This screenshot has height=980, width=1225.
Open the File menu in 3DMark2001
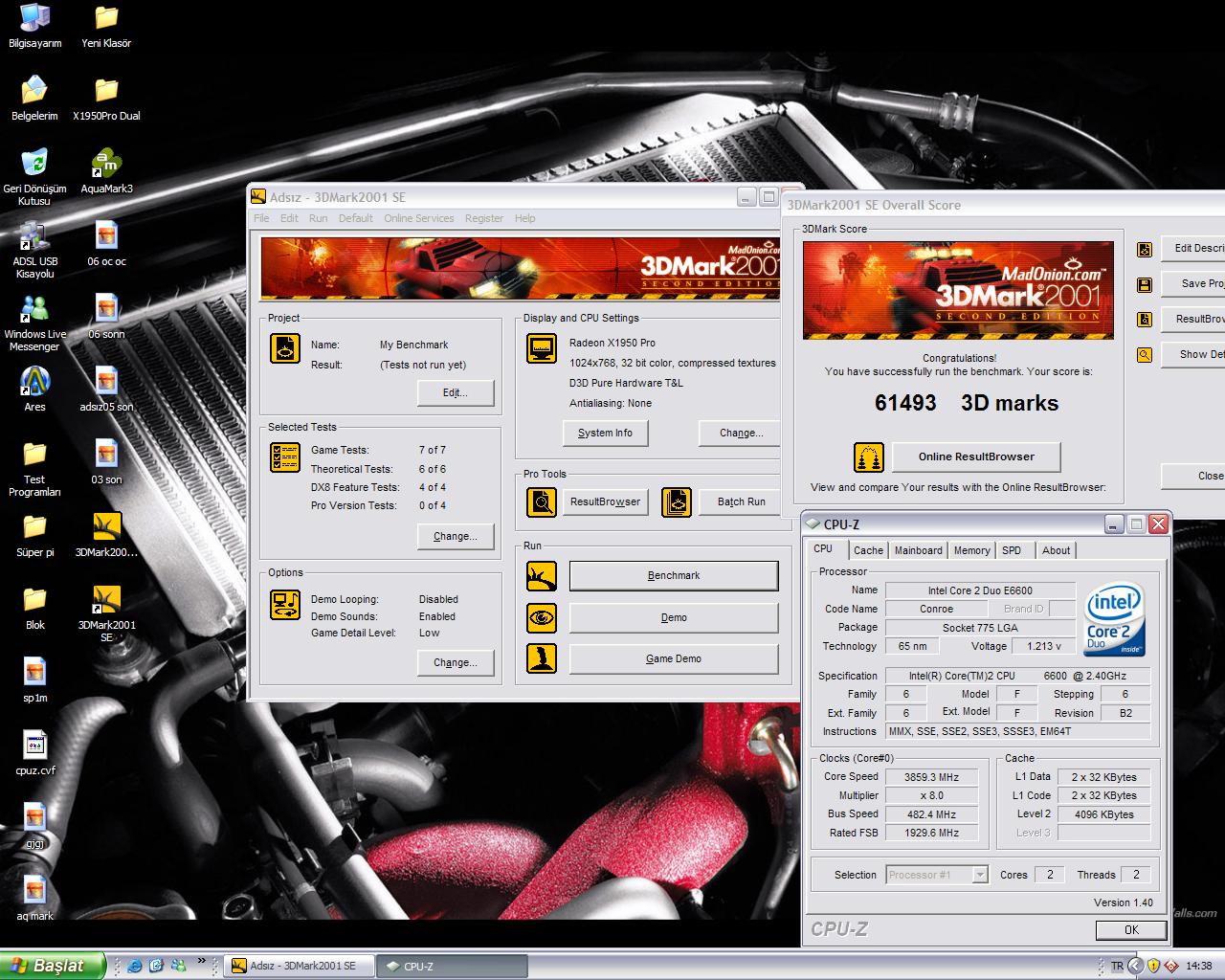click(261, 218)
